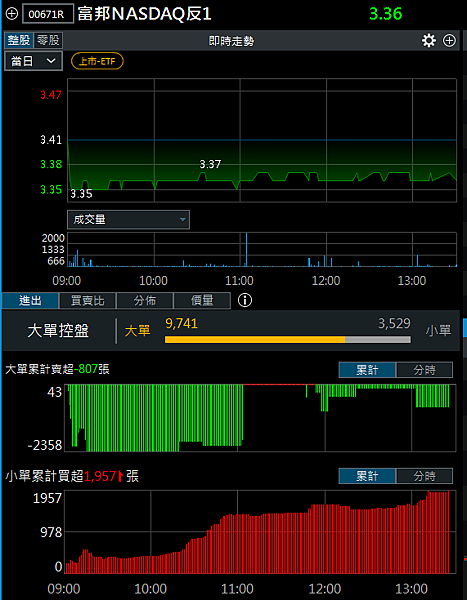The width and height of the screenshot is (467, 600).
Task: Click the 大單/小單 ratio bar
Action: click(288, 339)
